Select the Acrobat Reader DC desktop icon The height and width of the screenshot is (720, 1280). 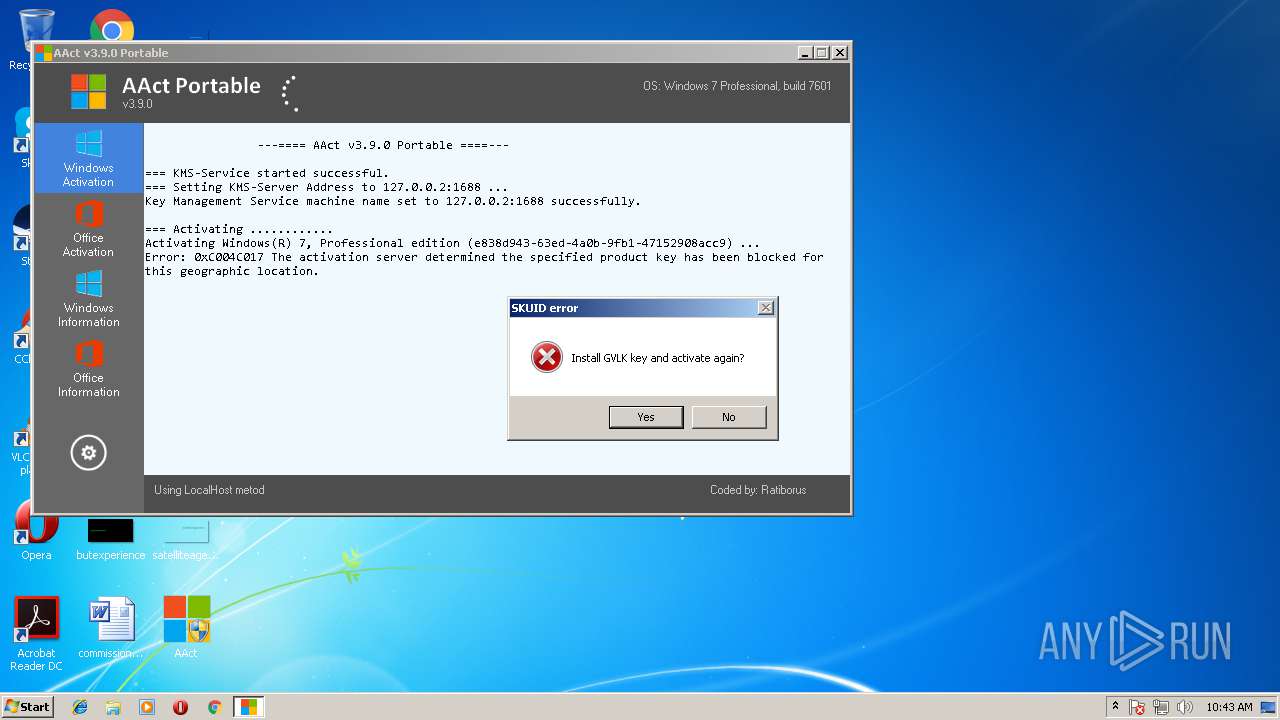coord(36,633)
